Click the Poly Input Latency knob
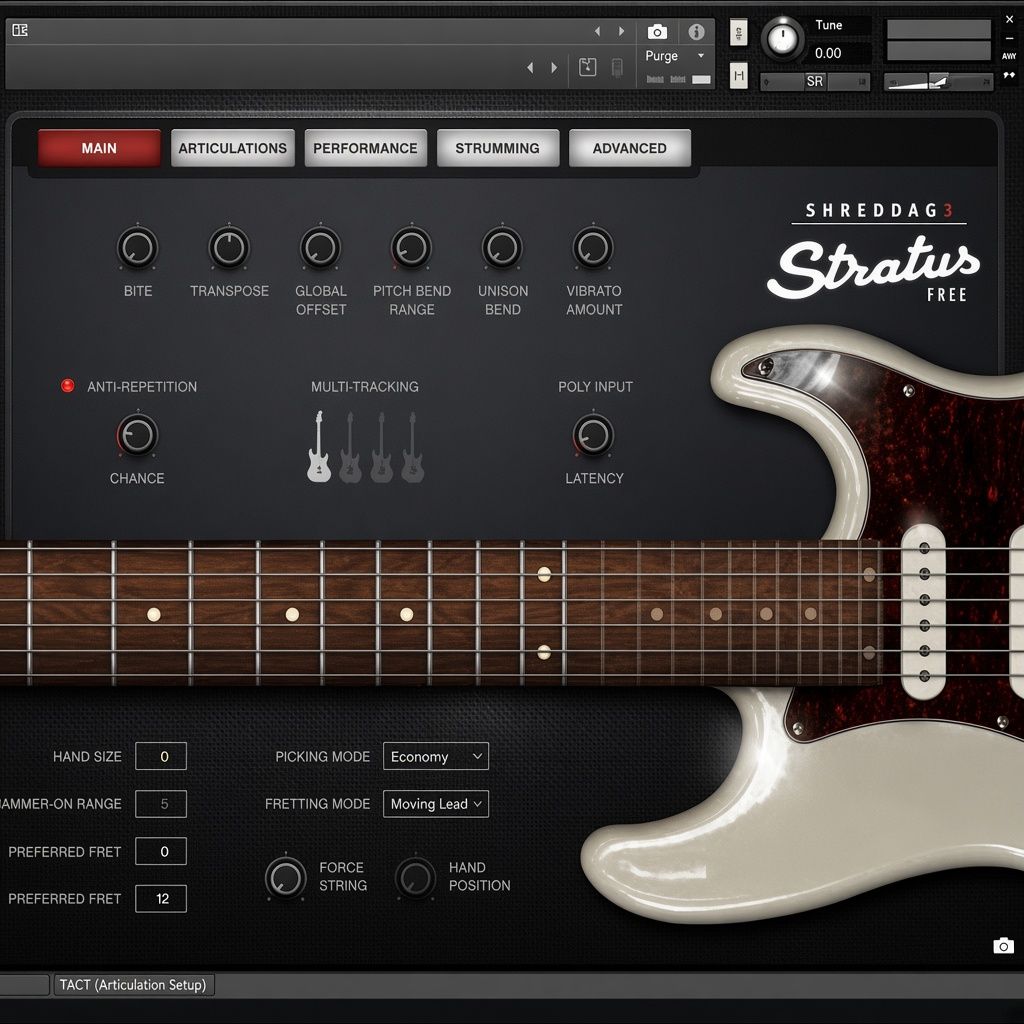The image size is (1024, 1024). tap(594, 435)
